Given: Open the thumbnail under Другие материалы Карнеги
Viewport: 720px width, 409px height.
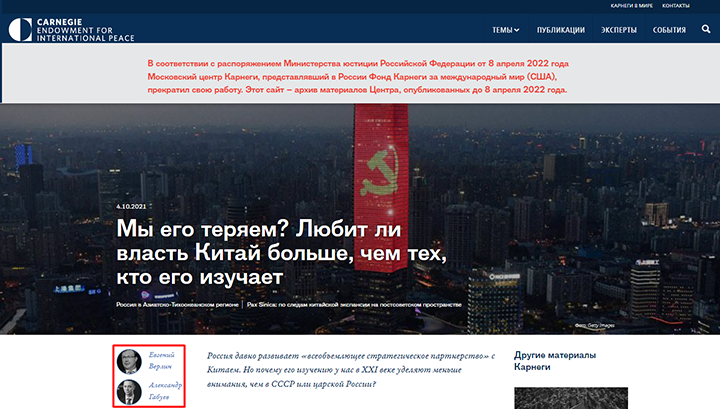Looking at the screenshot, I should [571, 398].
